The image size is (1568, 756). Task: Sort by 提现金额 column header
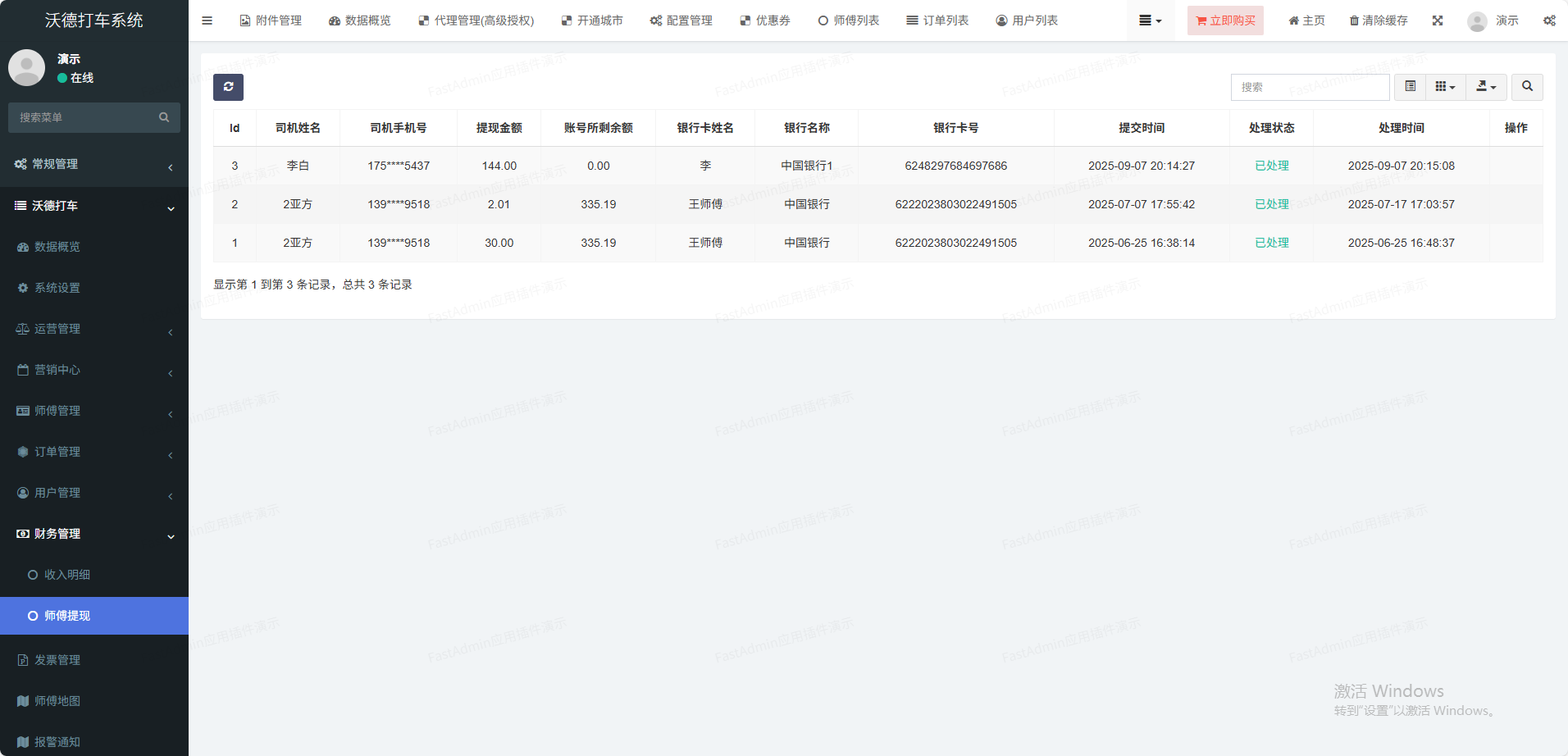pyautogui.click(x=499, y=128)
